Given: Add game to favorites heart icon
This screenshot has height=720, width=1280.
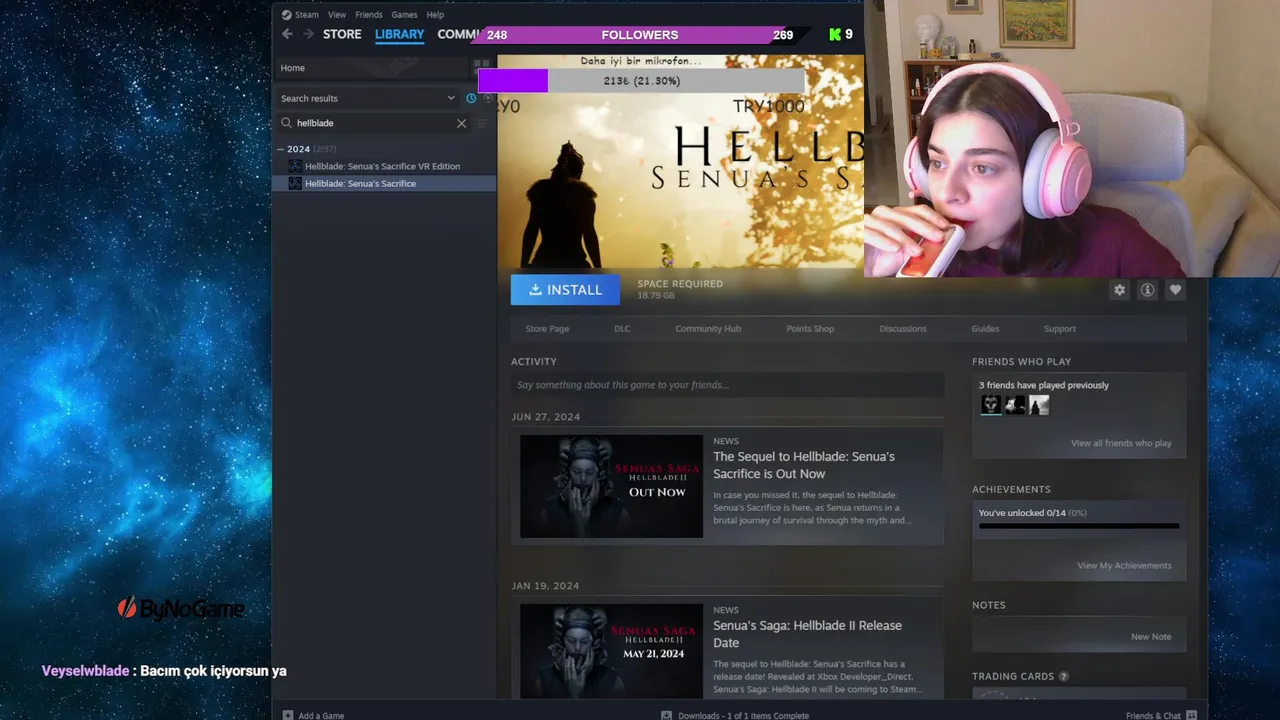Looking at the screenshot, I should 1175,290.
